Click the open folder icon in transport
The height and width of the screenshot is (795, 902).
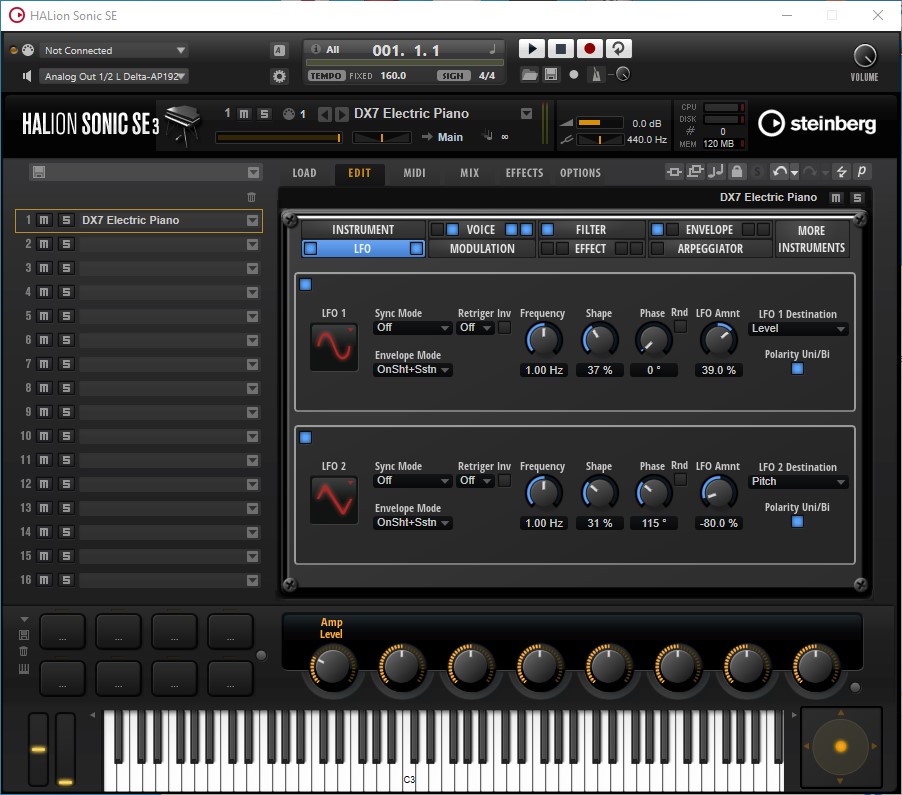coord(529,74)
